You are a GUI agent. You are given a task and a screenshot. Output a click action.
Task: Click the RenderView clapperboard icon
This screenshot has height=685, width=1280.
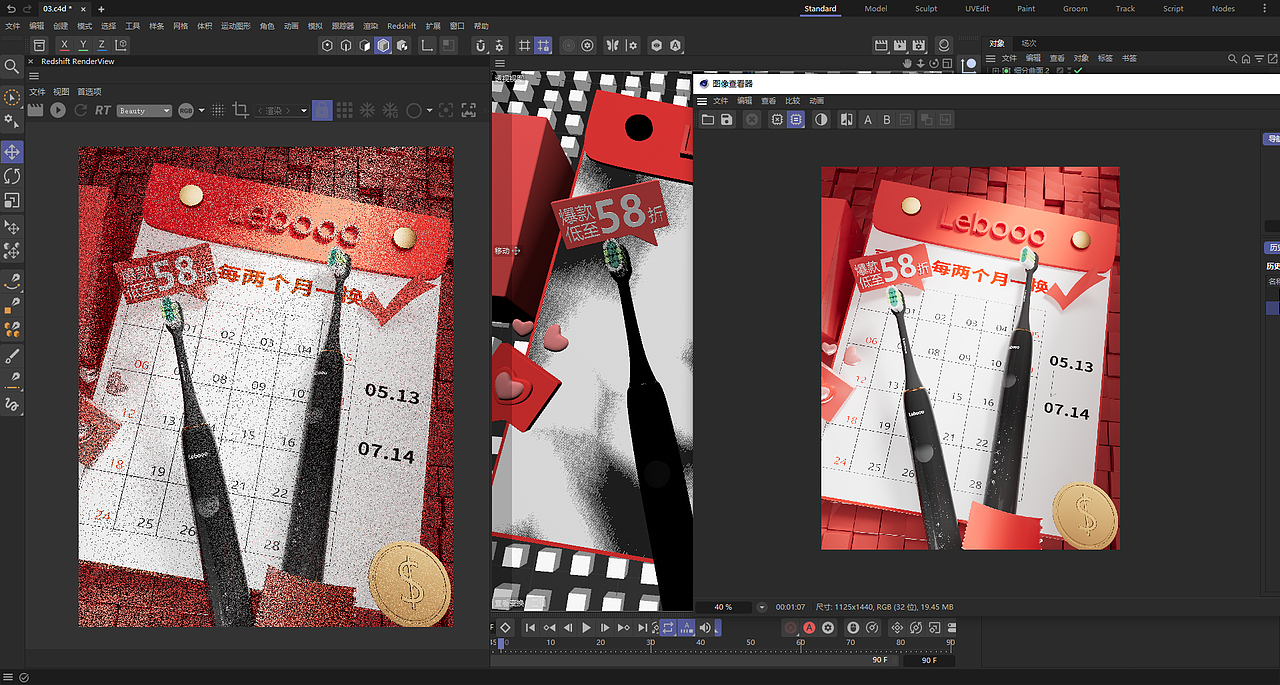tap(36, 110)
